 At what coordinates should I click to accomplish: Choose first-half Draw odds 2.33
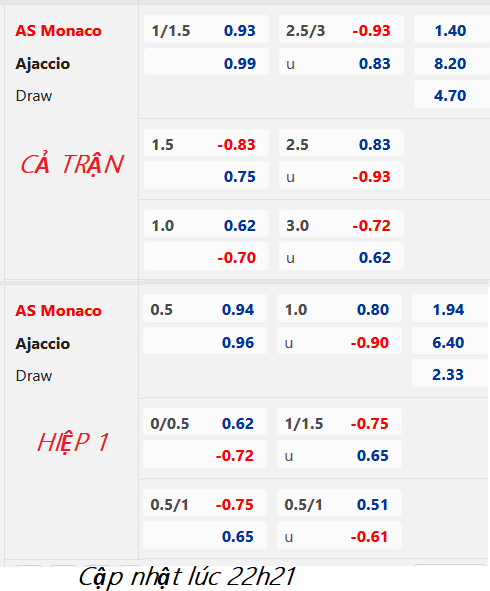450,374
